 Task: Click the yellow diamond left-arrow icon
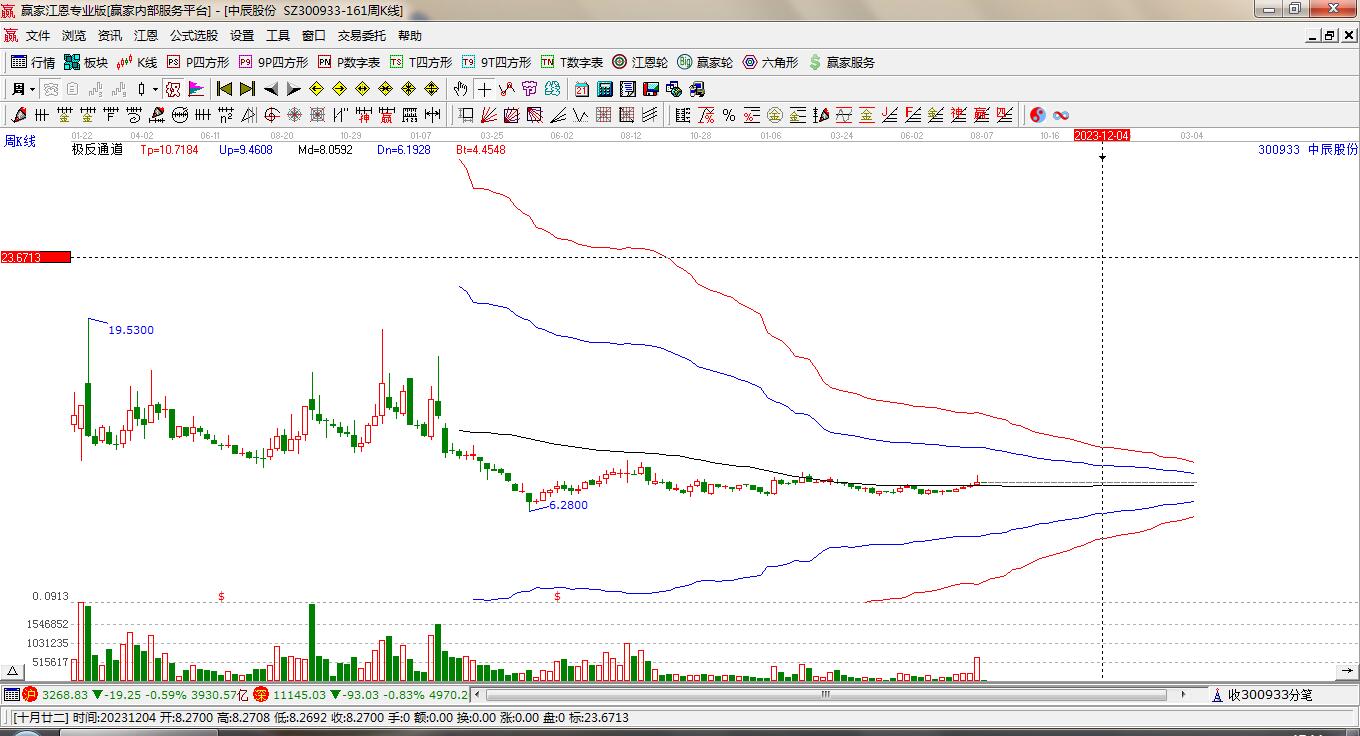pyautogui.click(x=317, y=89)
